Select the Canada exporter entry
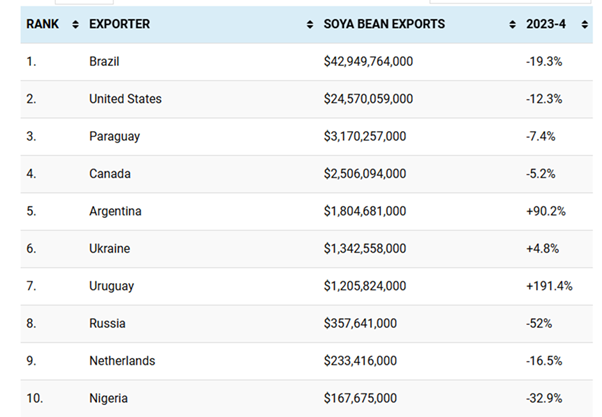 110,174
